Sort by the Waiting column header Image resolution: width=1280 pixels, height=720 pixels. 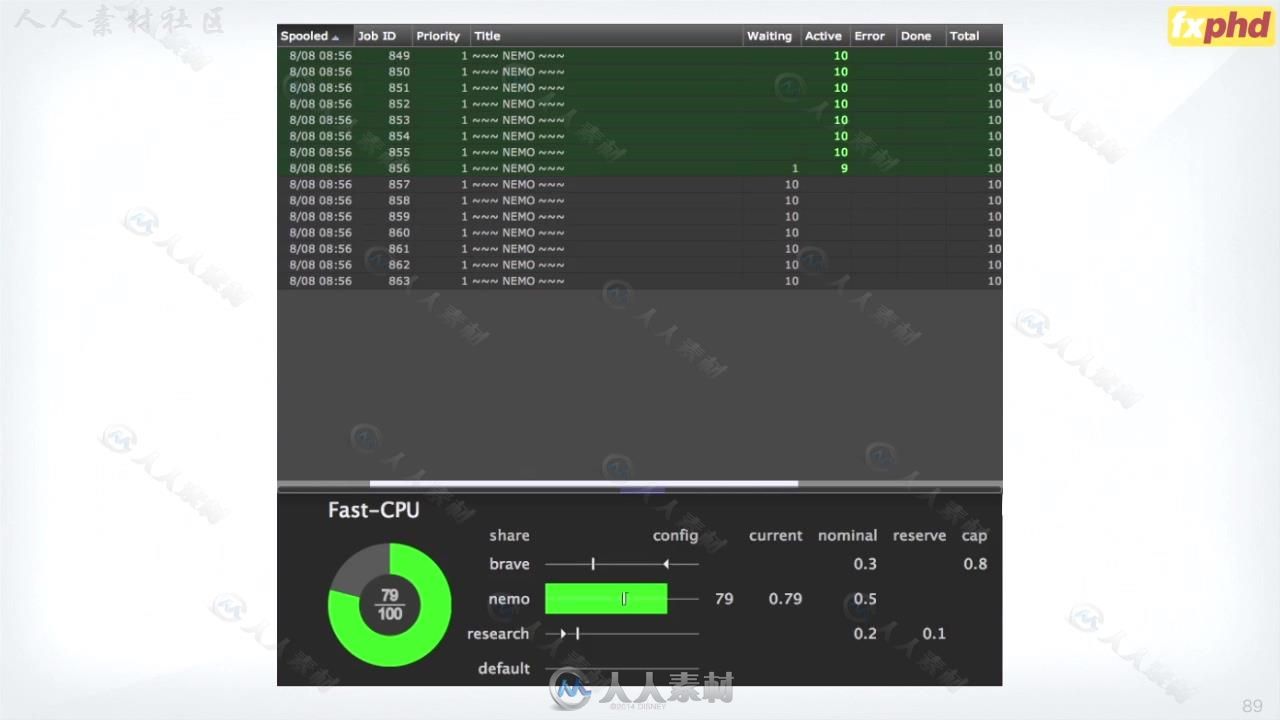pos(772,36)
